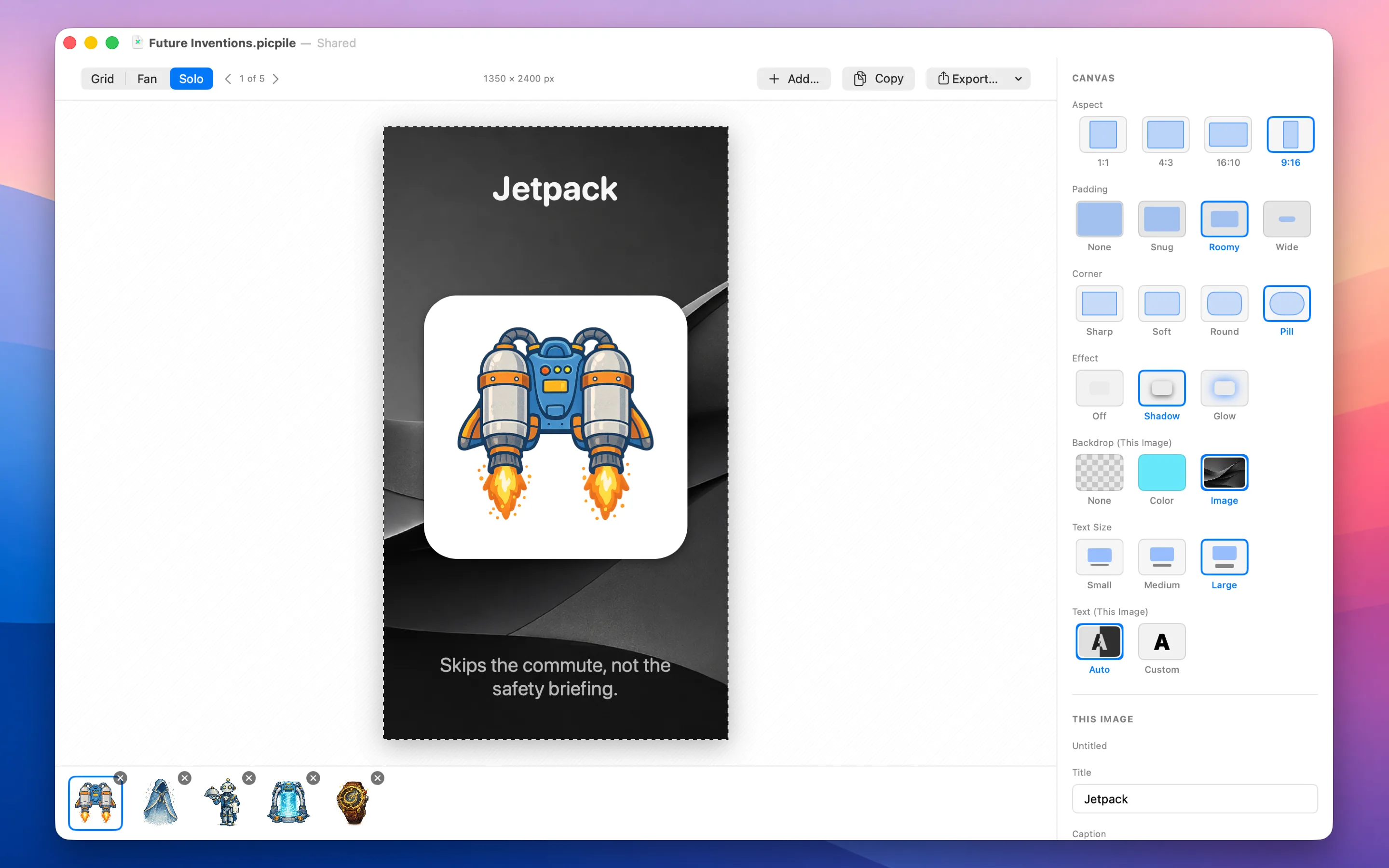Choose the cyan Color backdrop swatch
Screen dimensions: 1389x868
[1162, 473]
